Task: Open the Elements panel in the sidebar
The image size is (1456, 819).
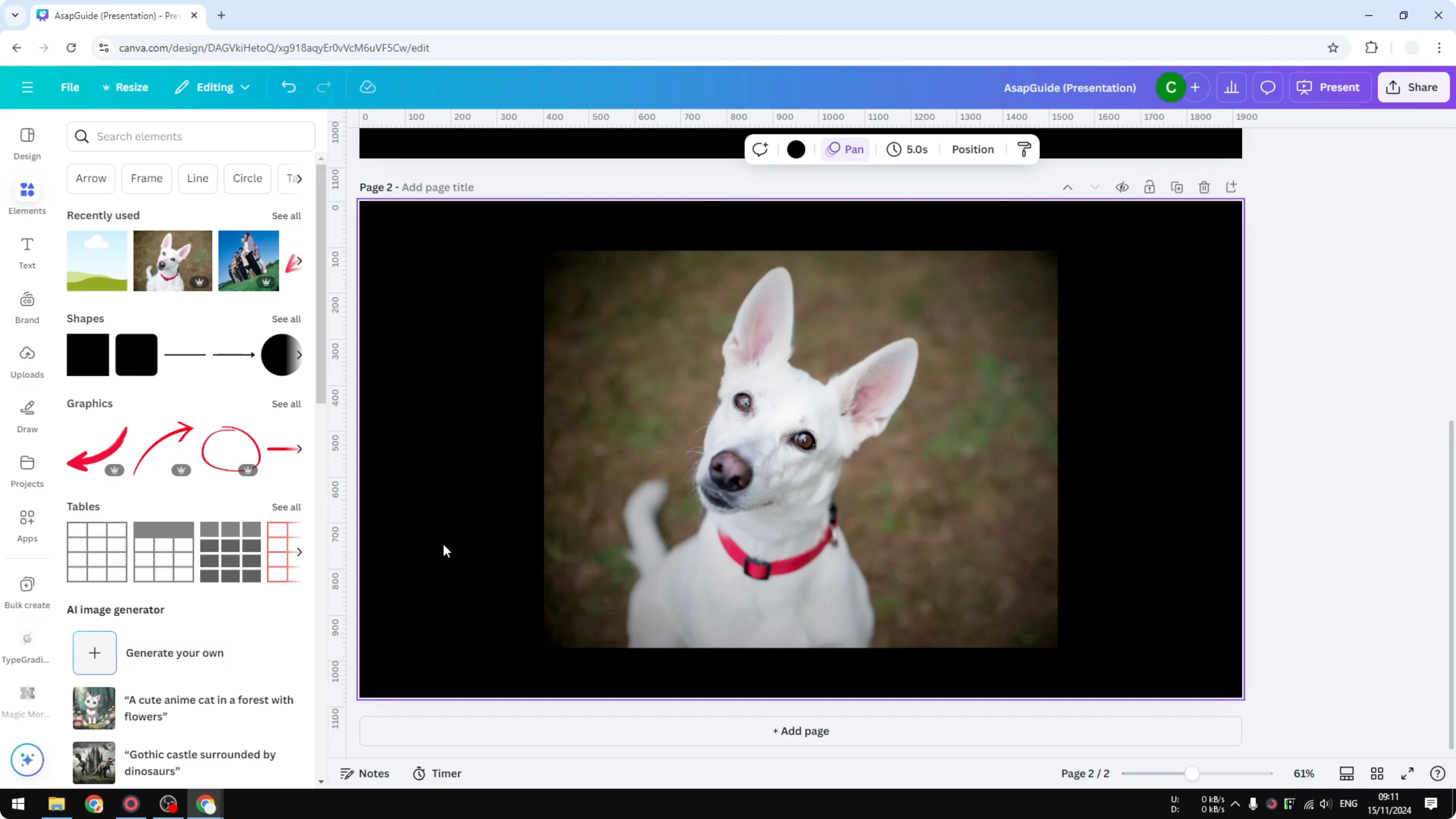Action: (x=27, y=197)
